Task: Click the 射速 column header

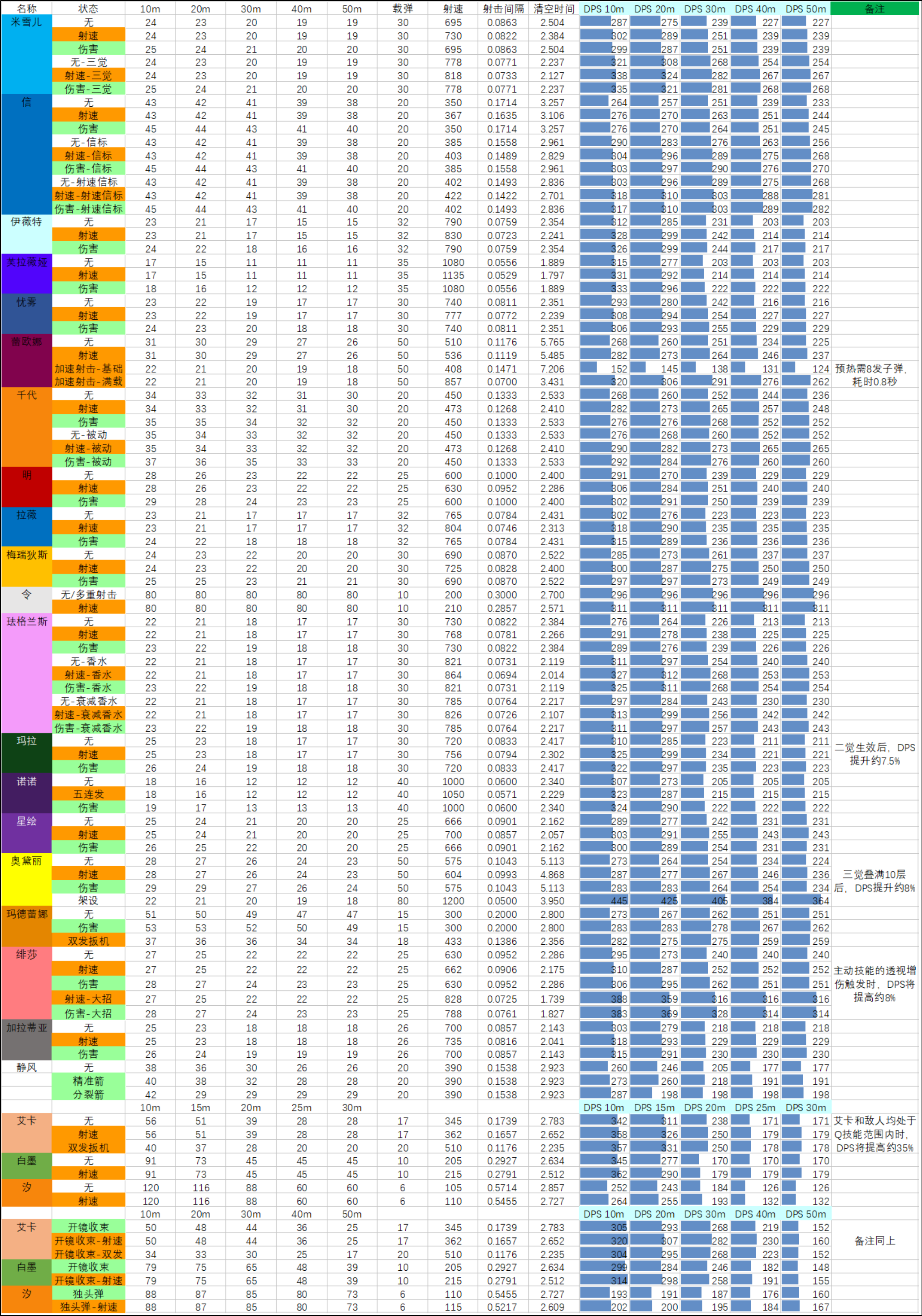Action: coord(453,9)
